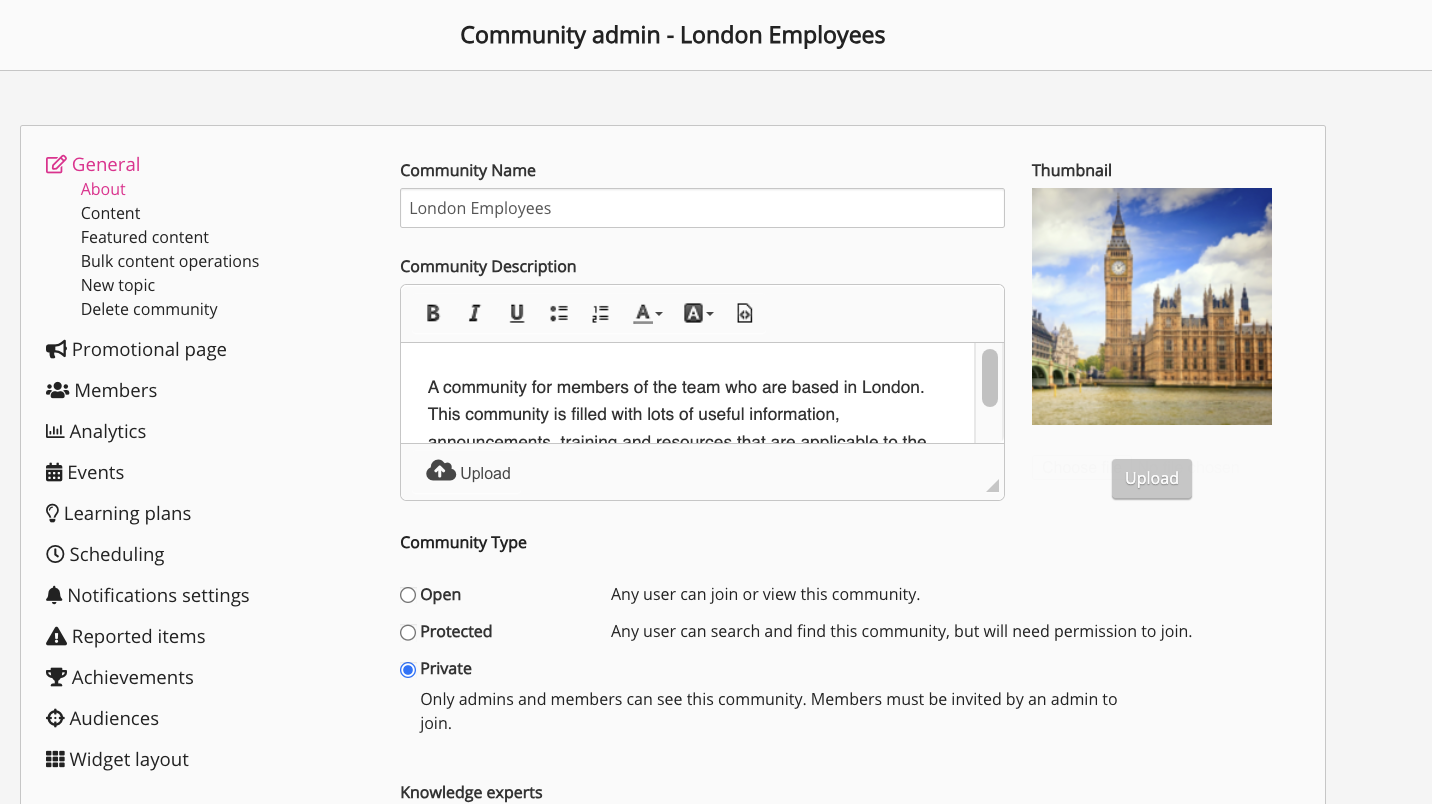
Task: Select the Private community type radio
Action: click(408, 669)
